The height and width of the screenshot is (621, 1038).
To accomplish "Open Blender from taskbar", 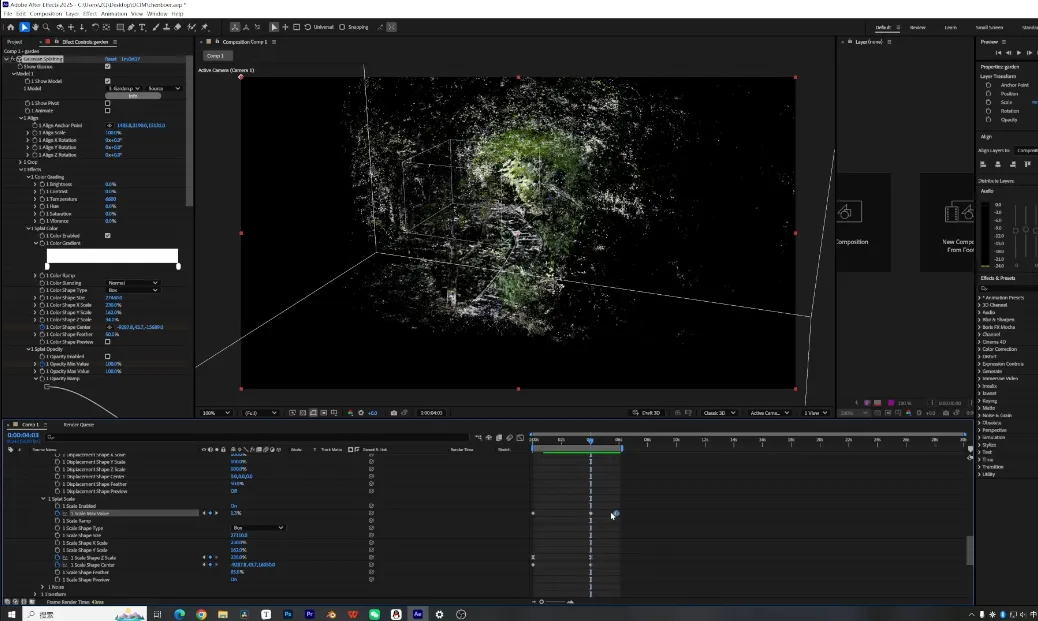I will (331, 614).
